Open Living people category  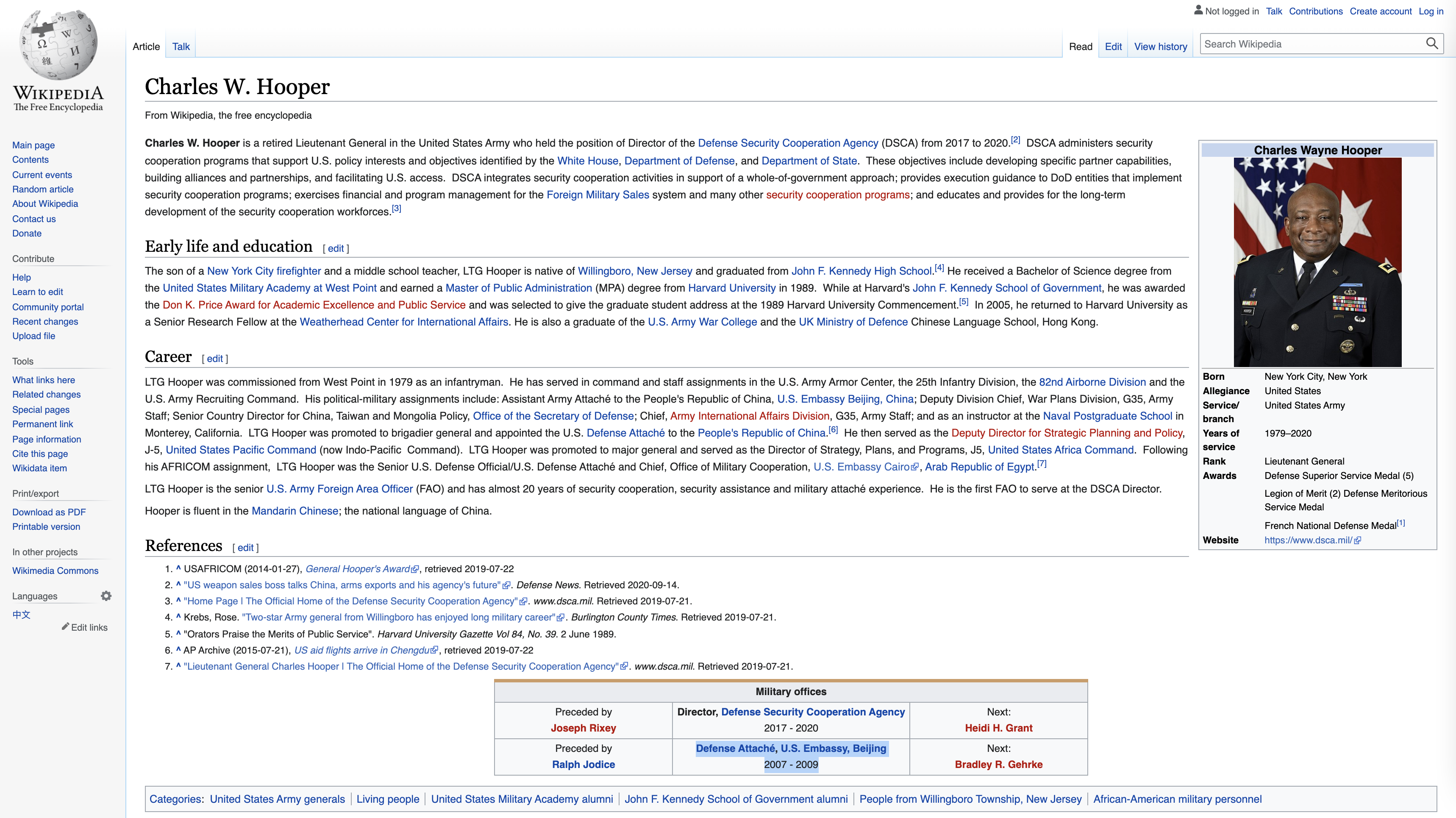coord(388,799)
